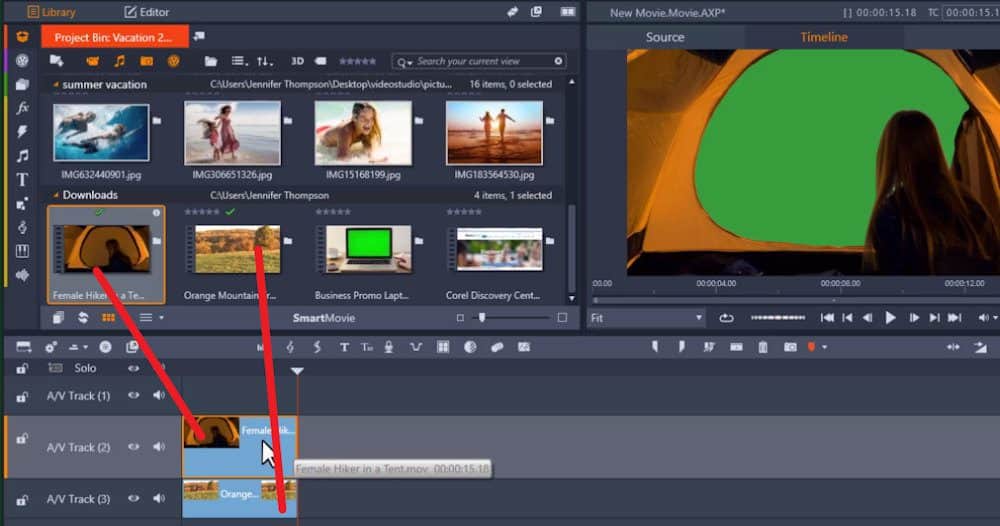Viewport: 1000px width, 526px height.
Task: Toggle visibility of A/V Track (2)
Action: click(133, 447)
